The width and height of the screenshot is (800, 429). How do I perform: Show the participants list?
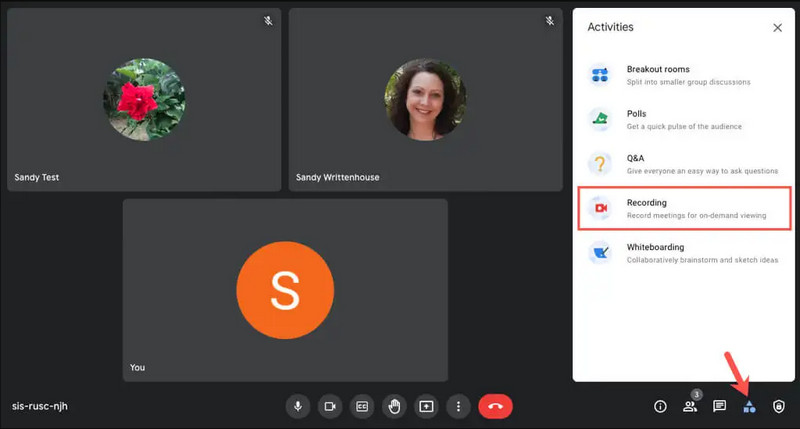(x=689, y=406)
